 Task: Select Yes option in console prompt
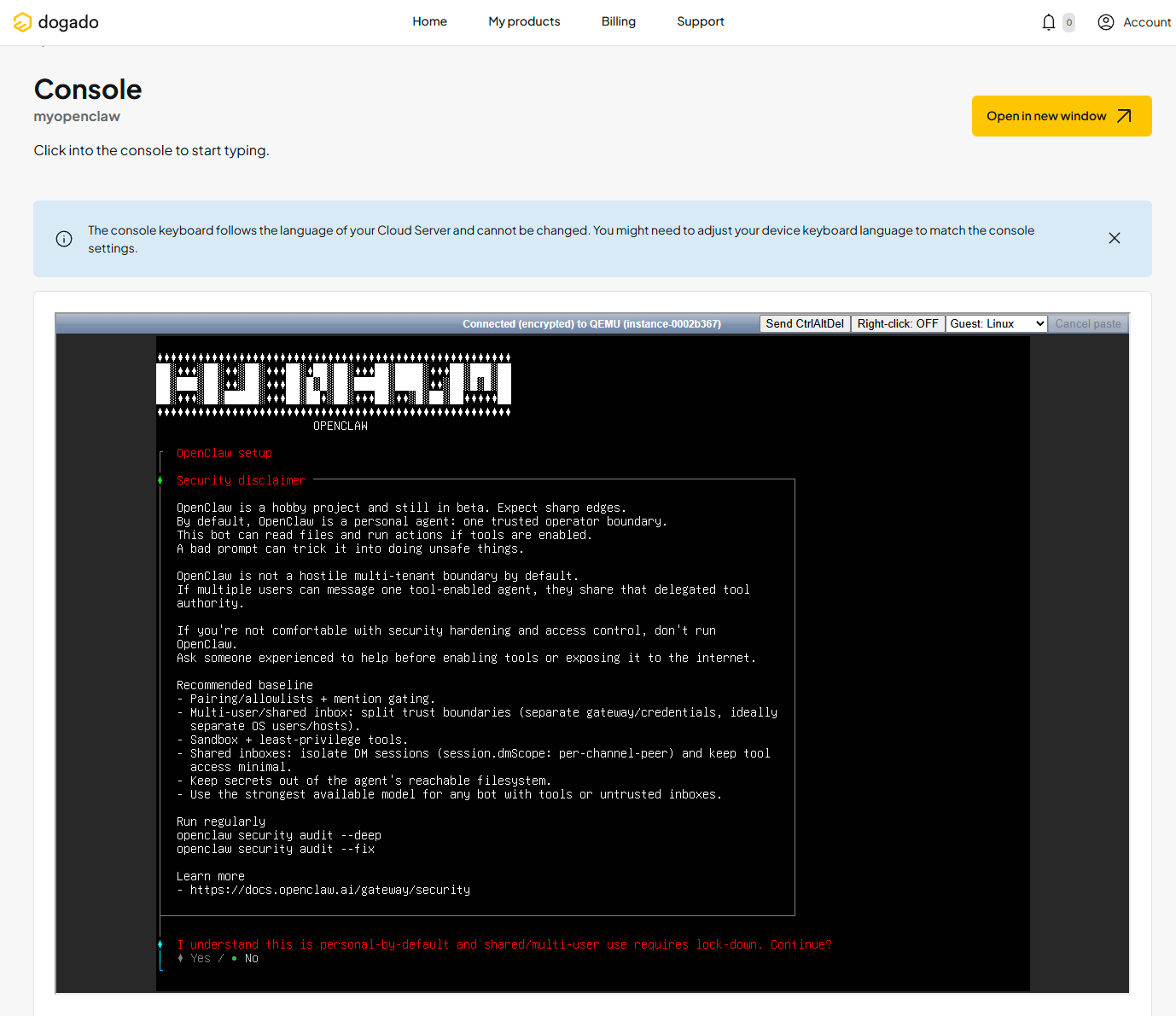(201, 958)
